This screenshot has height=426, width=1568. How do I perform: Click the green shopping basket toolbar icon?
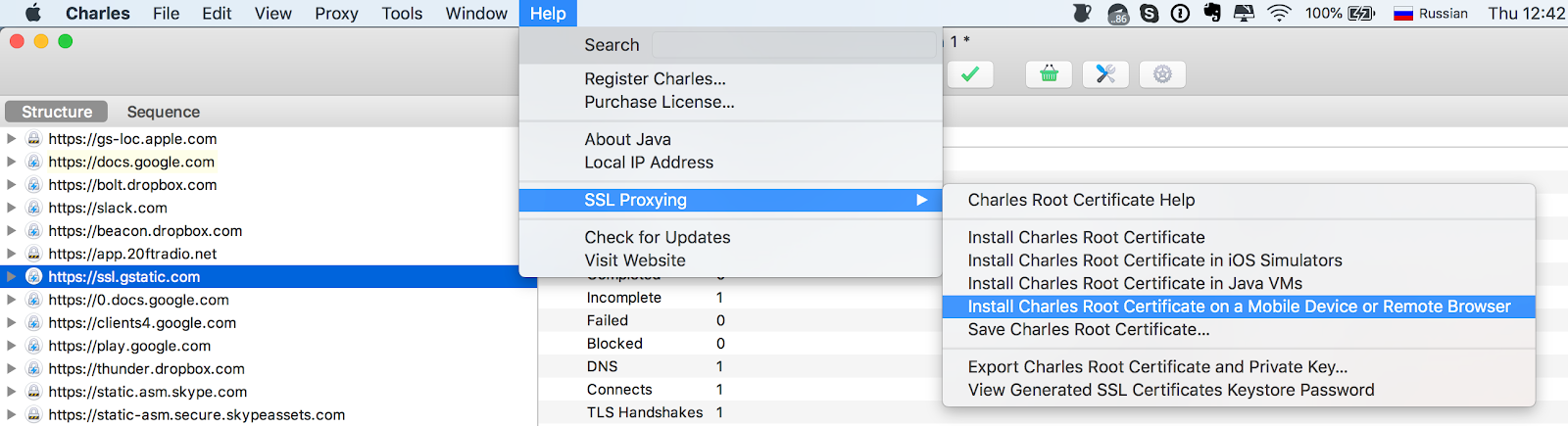1049,74
